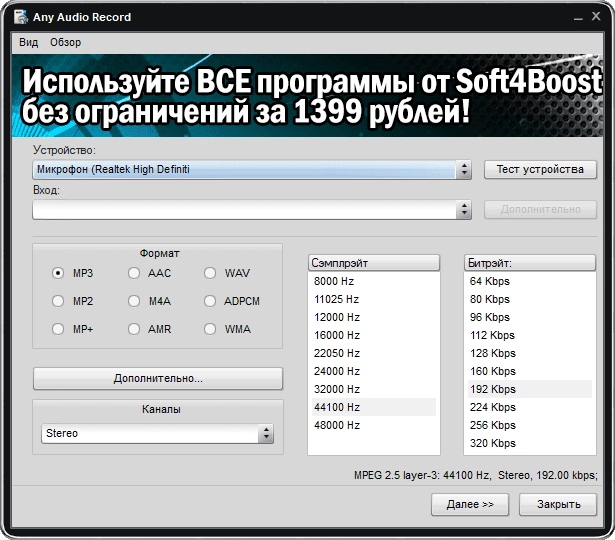Select 96 Kbps bitrate

tap(530, 317)
